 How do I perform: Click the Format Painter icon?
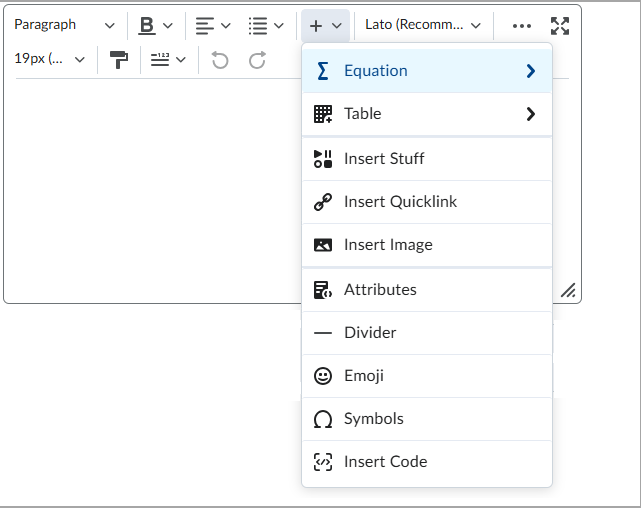[119, 60]
